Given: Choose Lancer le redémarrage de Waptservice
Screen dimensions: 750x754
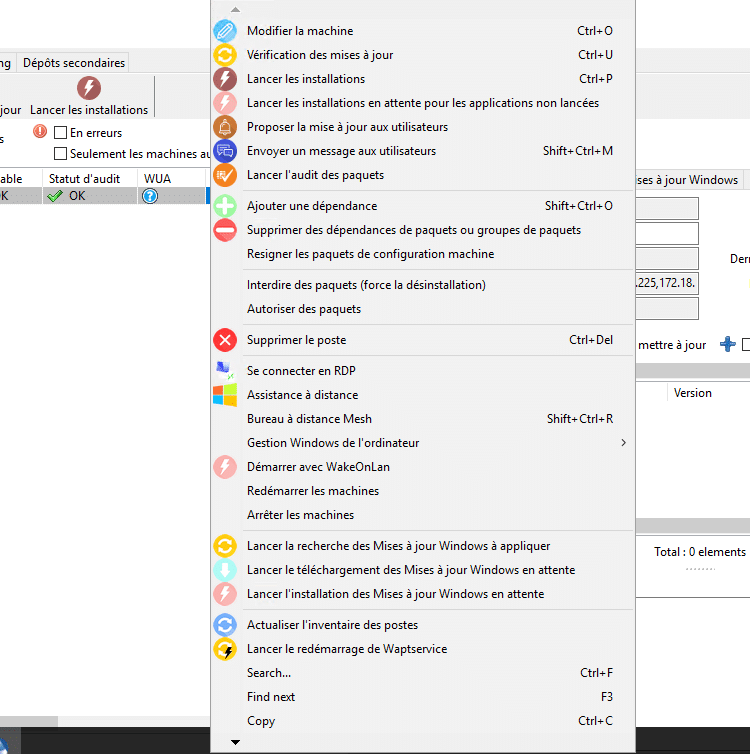Looking at the screenshot, I should pos(423,649).
